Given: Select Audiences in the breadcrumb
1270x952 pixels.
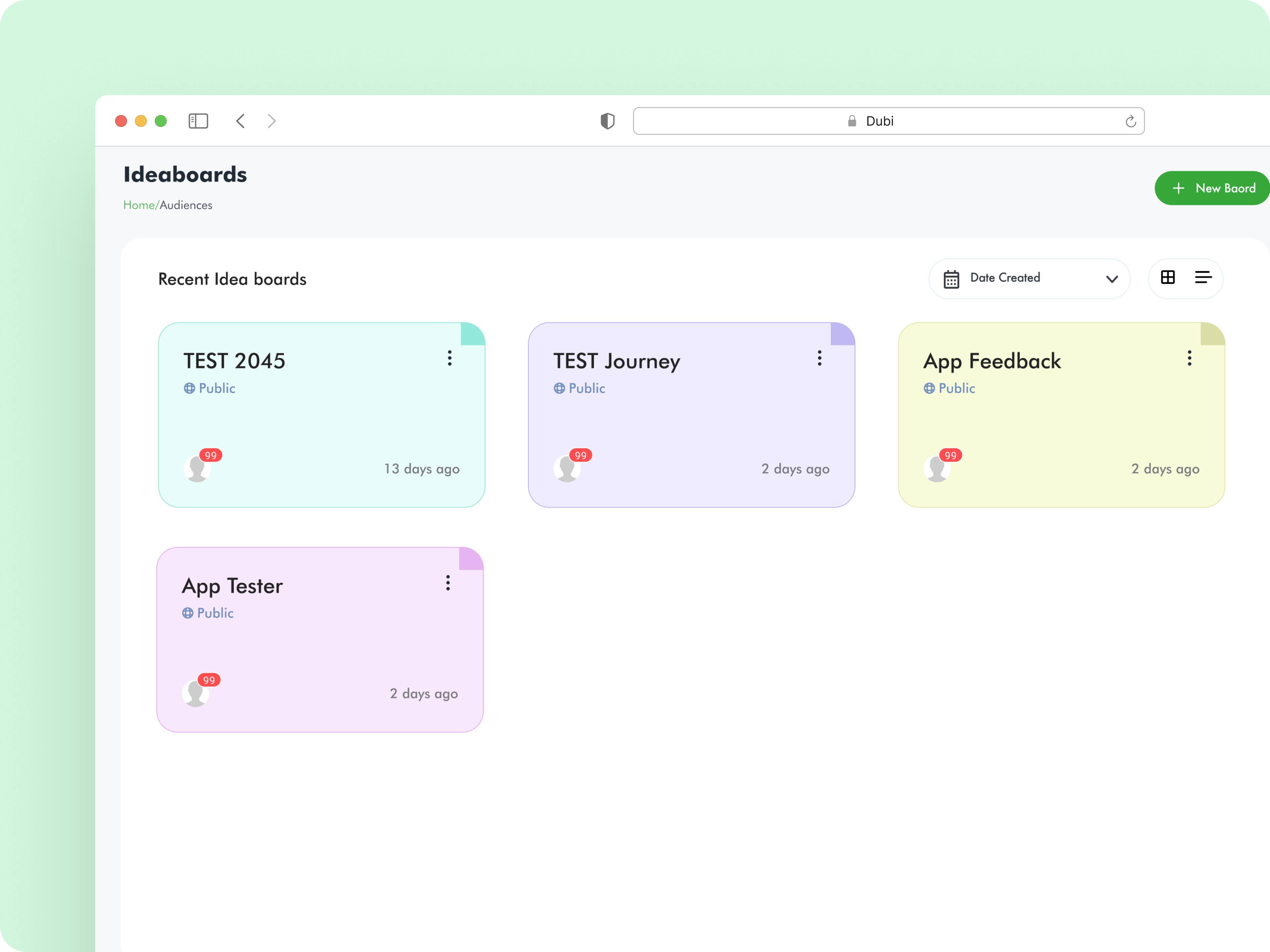Looking at the screenshot, I should (x=186, y=205).
